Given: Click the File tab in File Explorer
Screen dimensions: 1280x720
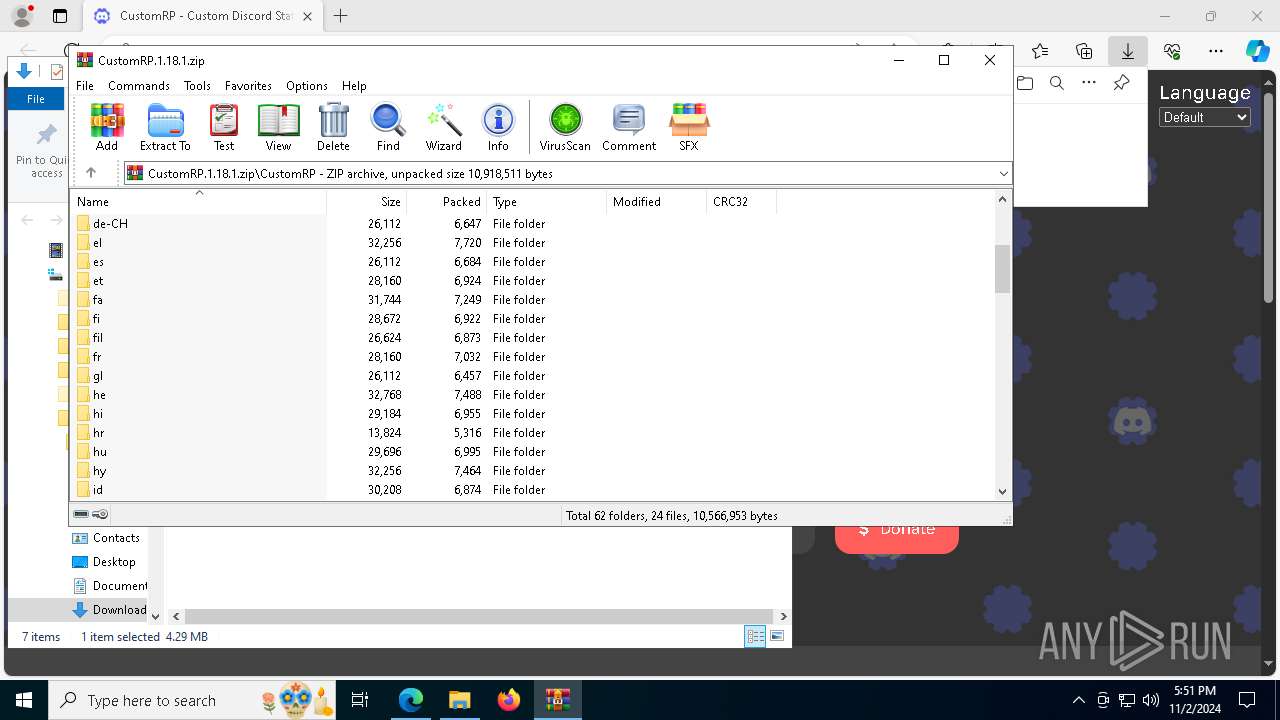Looking at the screenshot, I should pos(36,99).
